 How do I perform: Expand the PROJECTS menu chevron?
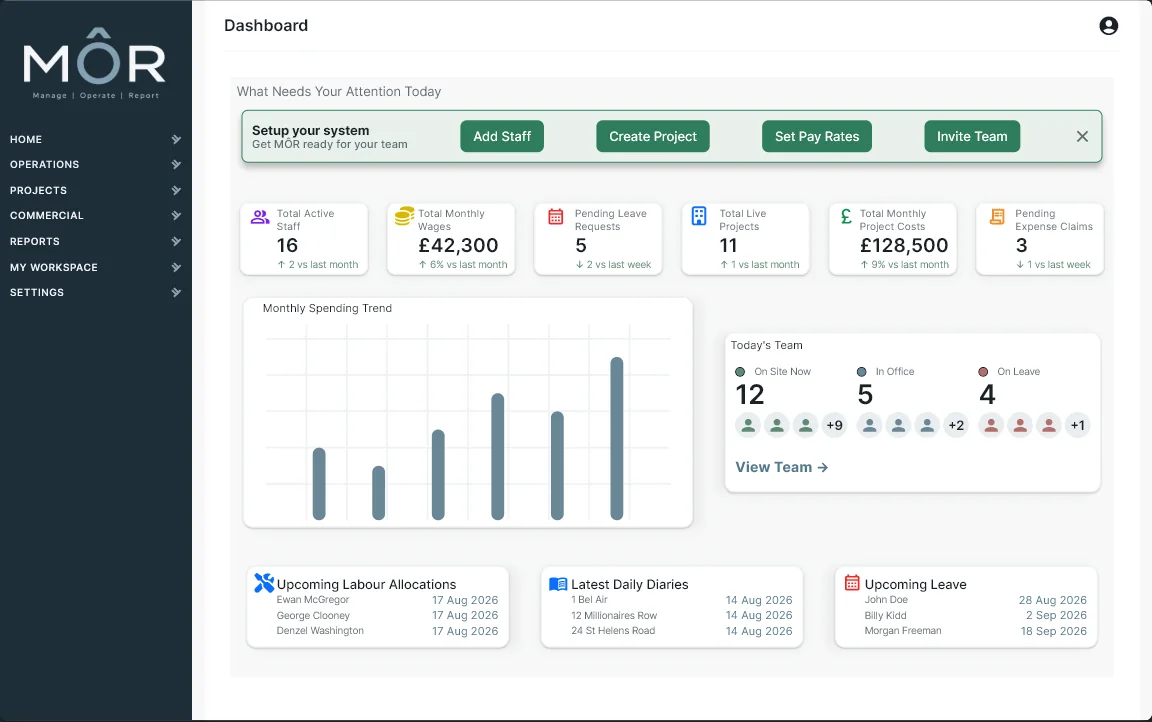176,190
